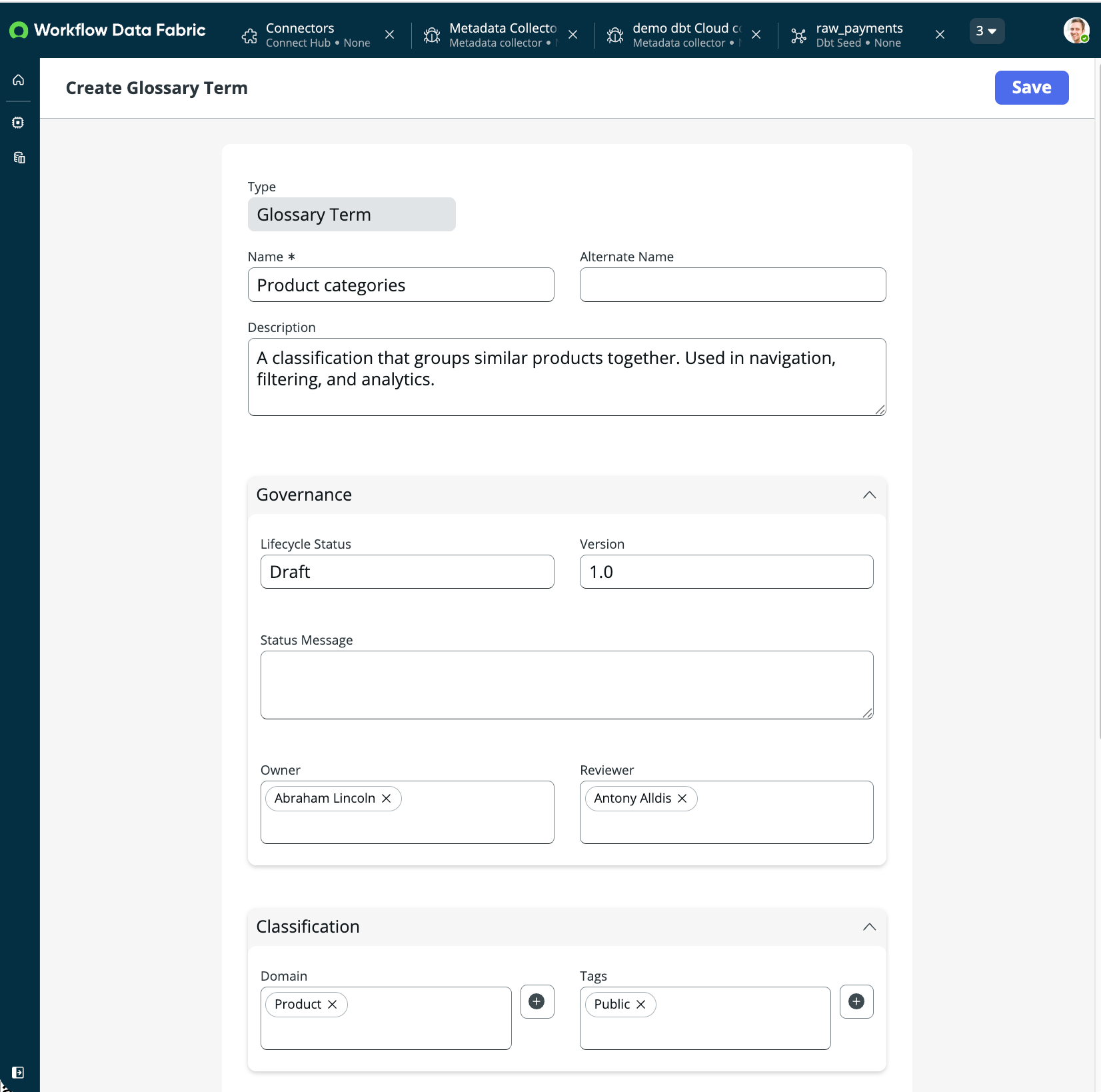This screenshot has width=1101, height=1092.
Task: Add a new Domain with plus button
Action: coord(537,1001)
